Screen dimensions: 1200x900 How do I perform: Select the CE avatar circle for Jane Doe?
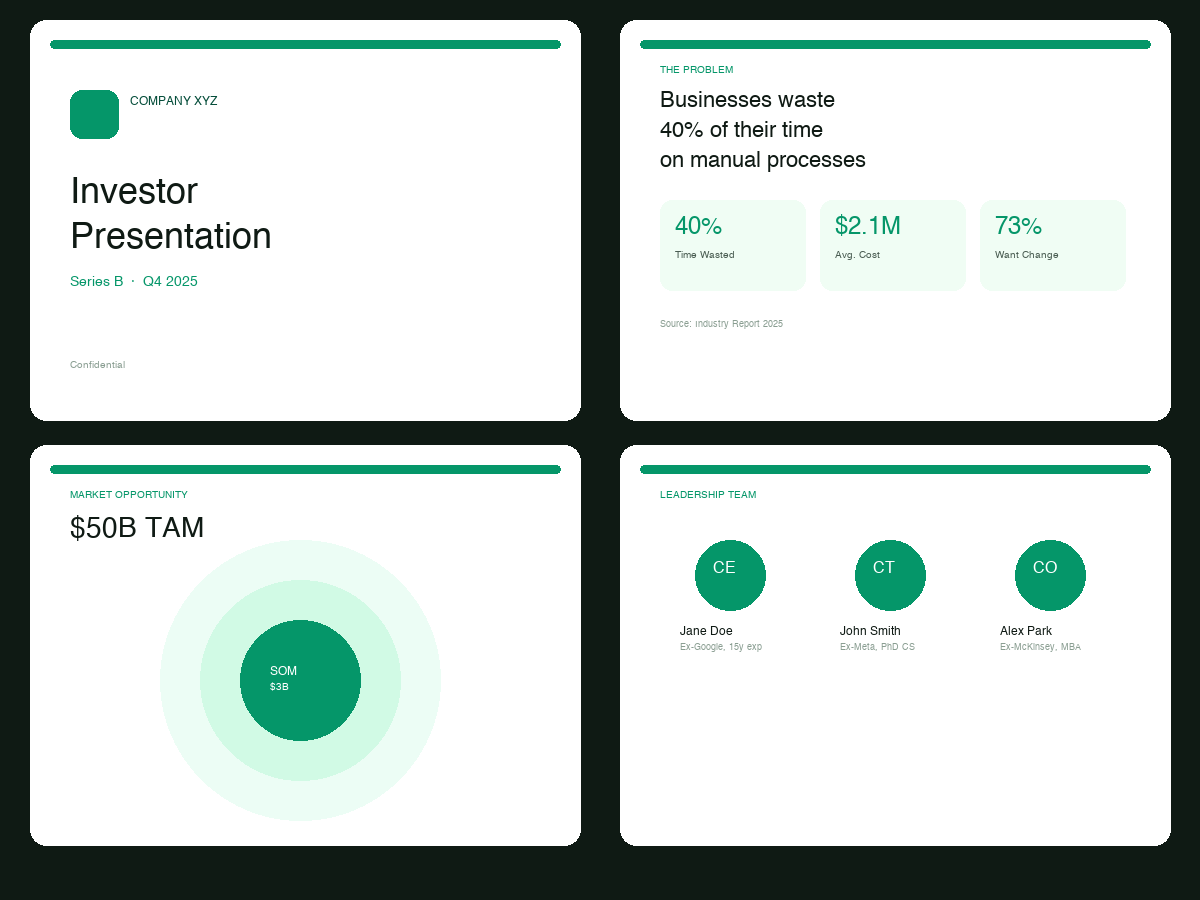[x=730, y=575]
